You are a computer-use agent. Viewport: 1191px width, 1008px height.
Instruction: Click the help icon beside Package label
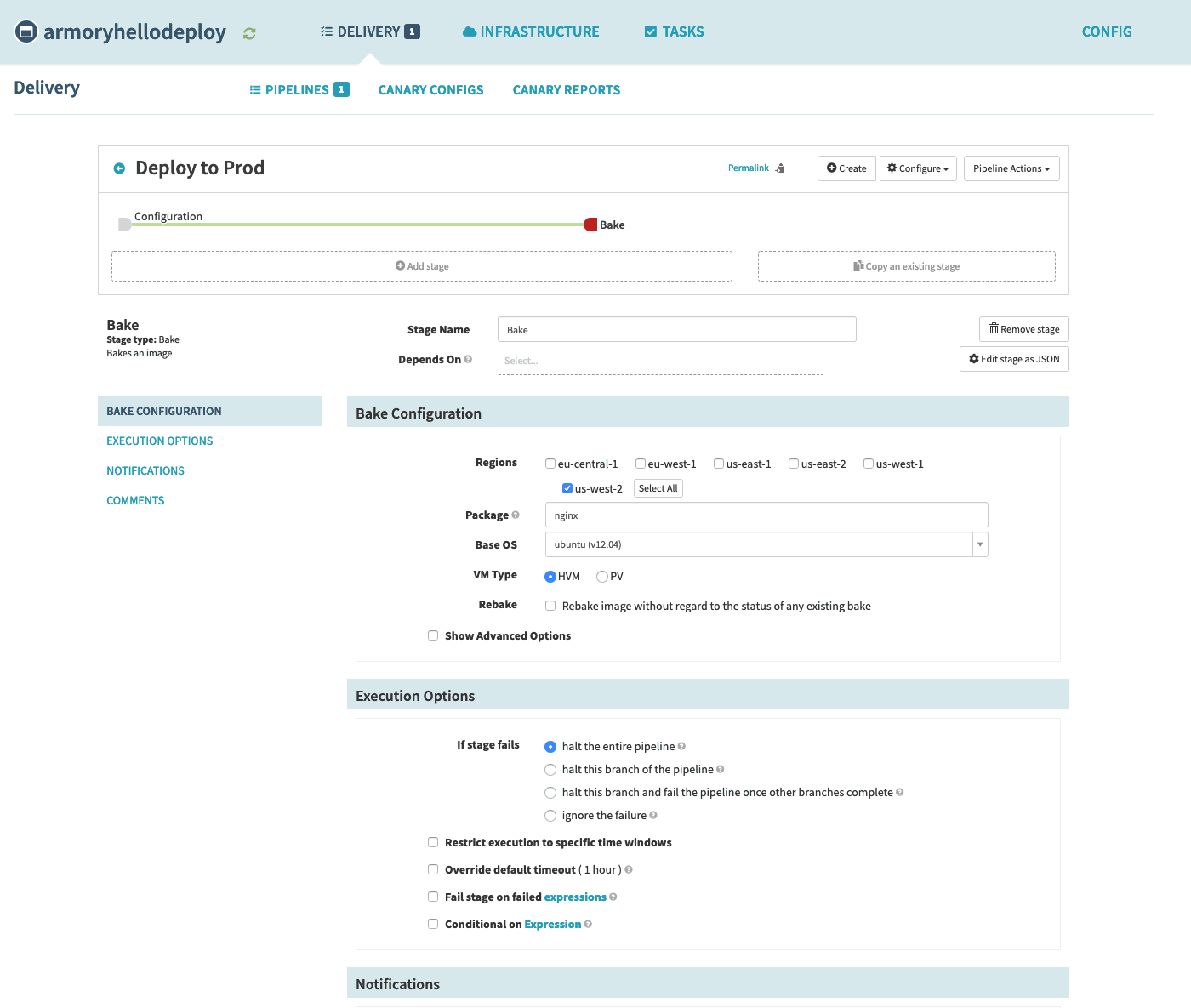coord(516,515)
